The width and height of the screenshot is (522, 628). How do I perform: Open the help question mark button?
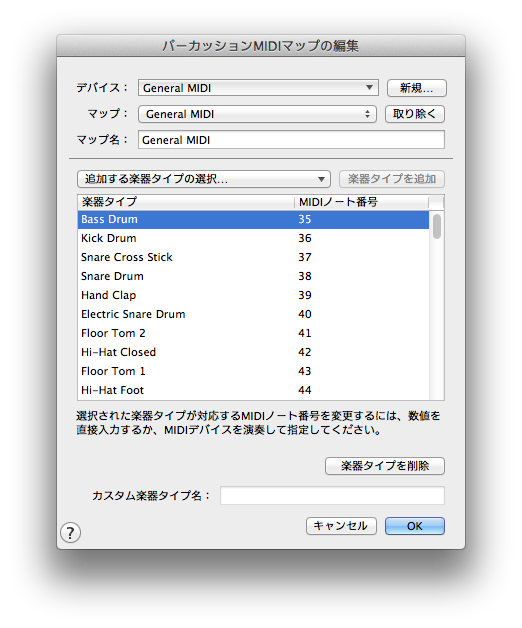pyautogui.click(x=71, y=532)
